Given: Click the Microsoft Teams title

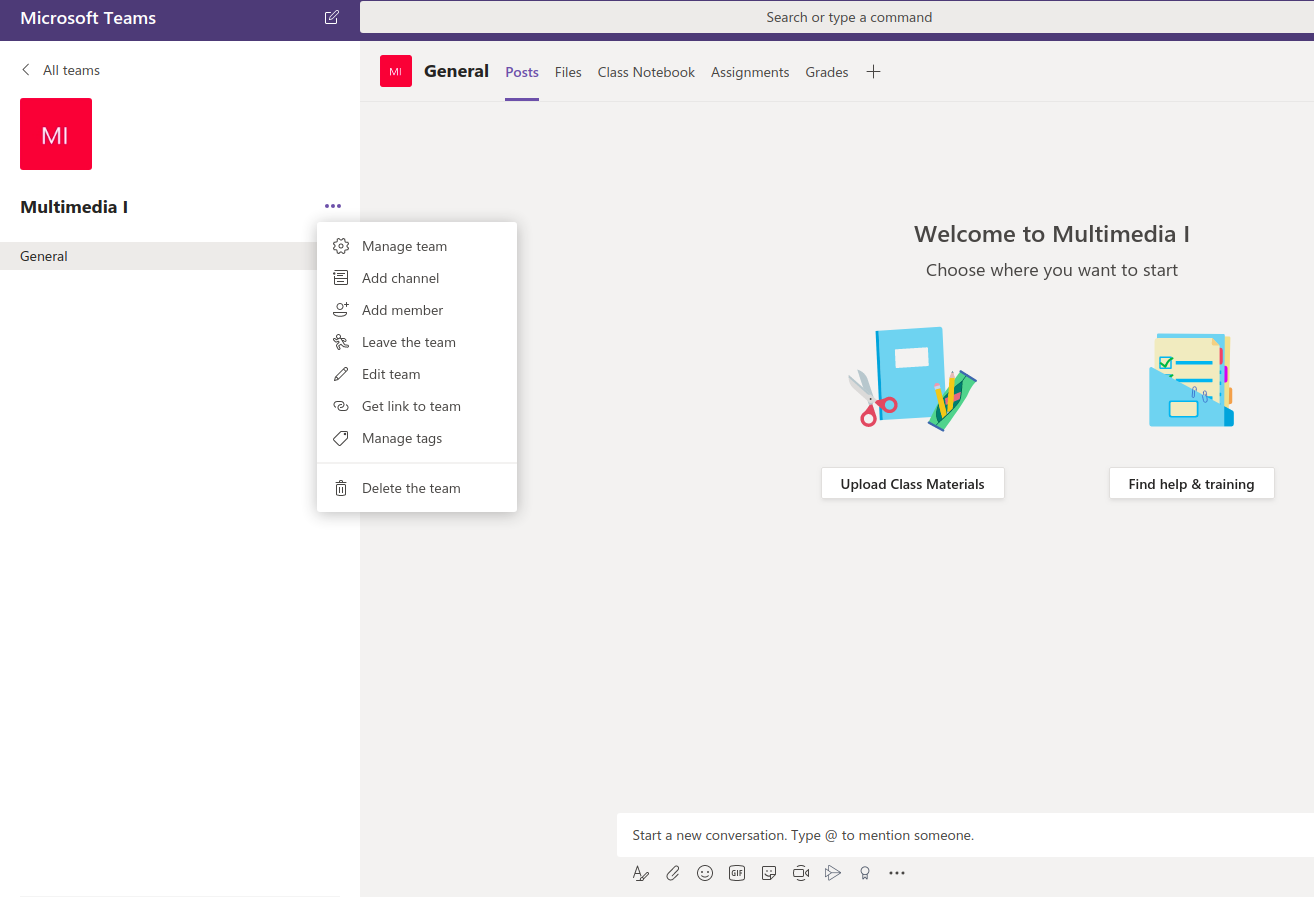Looking at the screenshot, I should pyautogui.click(x=88, y=18).
